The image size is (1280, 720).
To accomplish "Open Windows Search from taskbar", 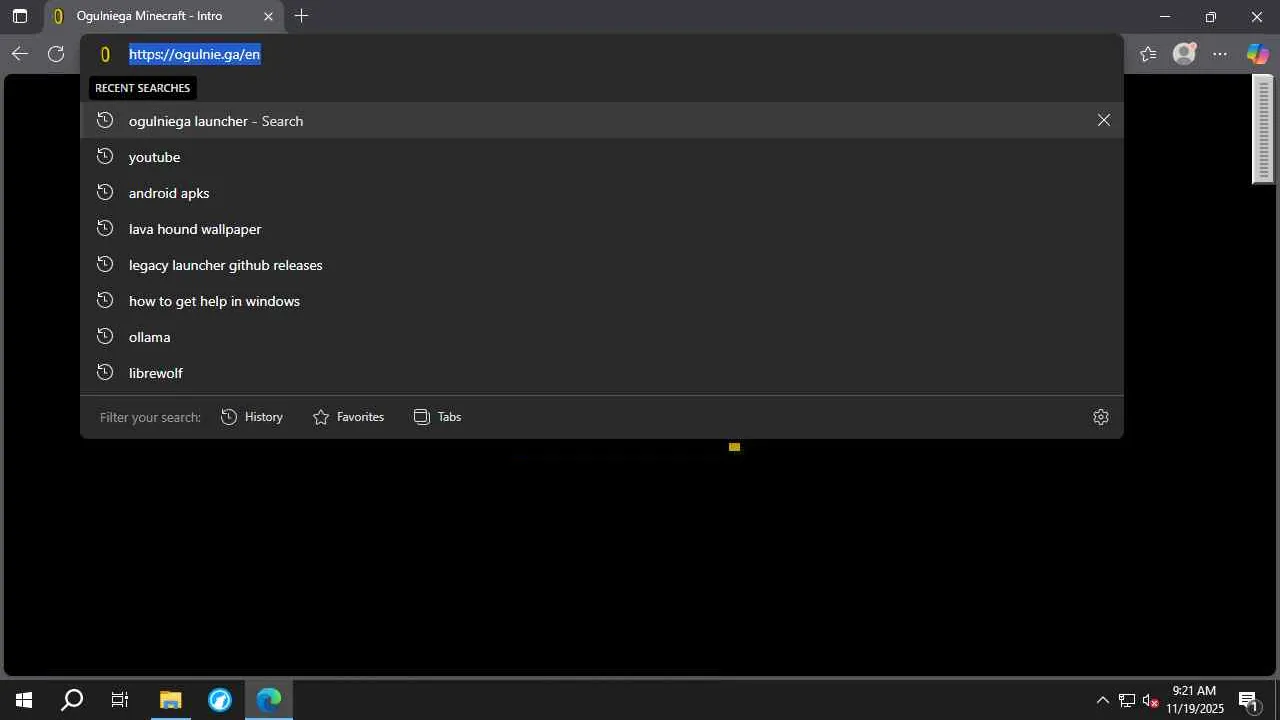I will [72, 700].
